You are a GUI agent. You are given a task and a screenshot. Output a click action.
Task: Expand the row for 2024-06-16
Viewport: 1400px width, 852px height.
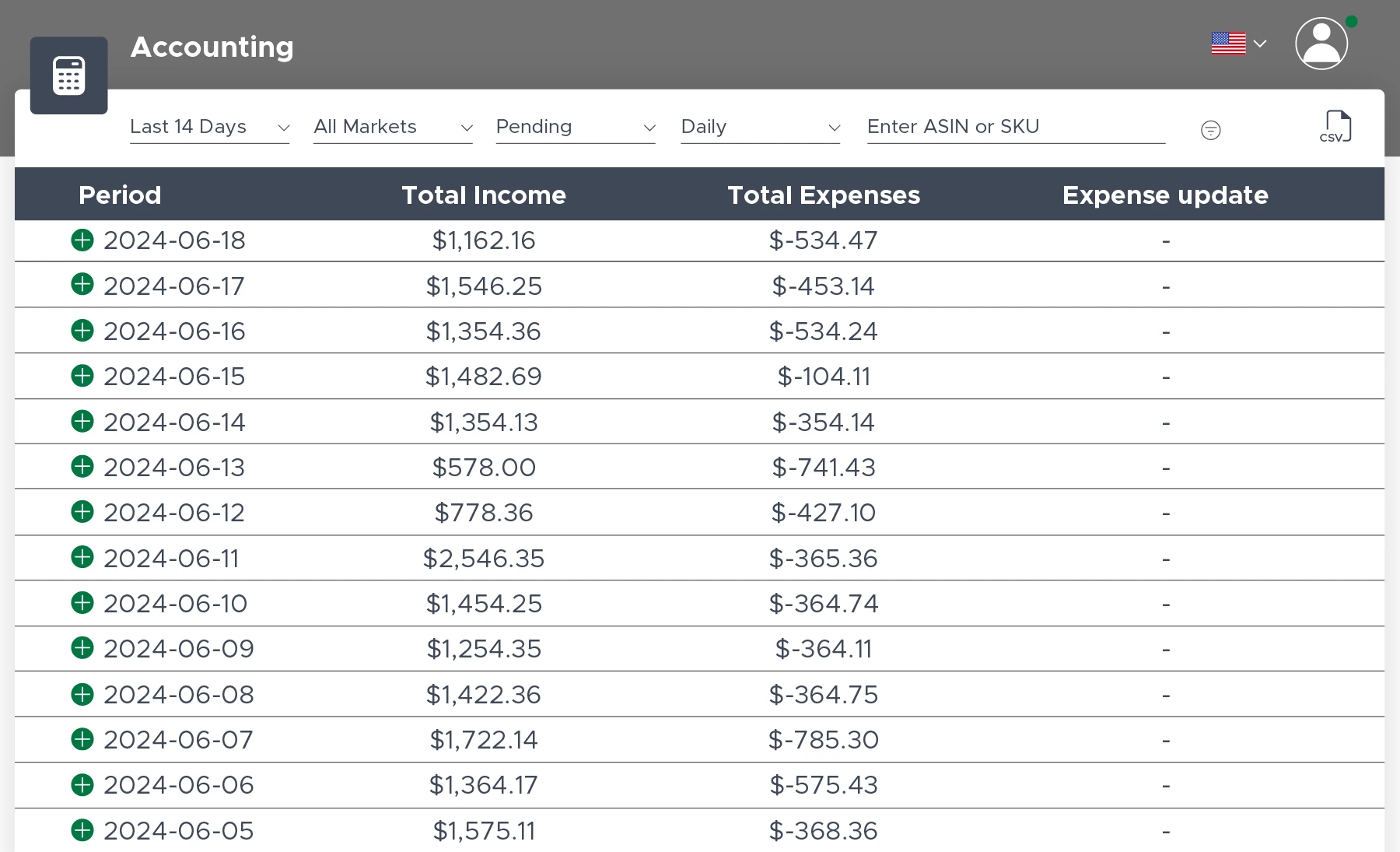click(x=82, y=331)
